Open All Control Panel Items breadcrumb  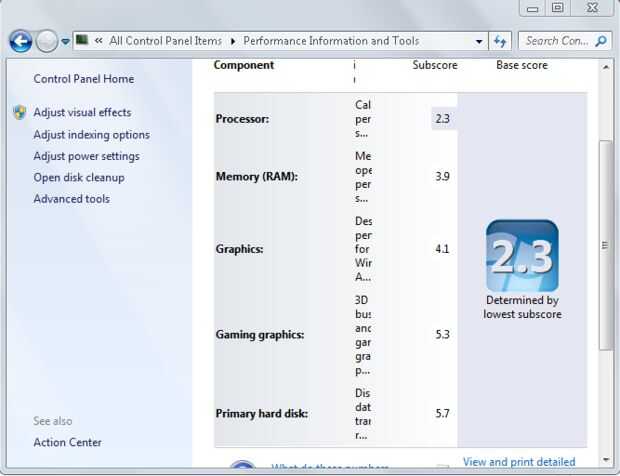(165, 41)
